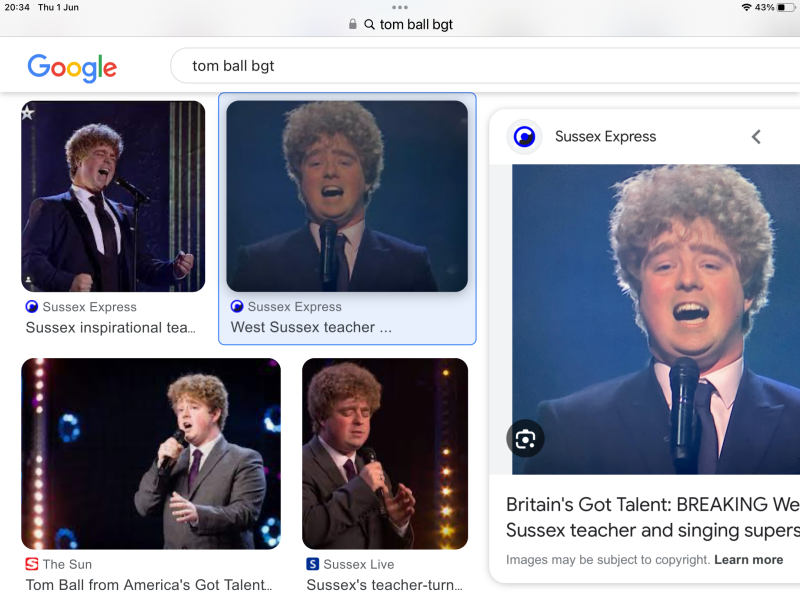Open the 'Britain's Got Talent: BREAKING' headline
This screenshot has height=600, width=800.
pyautogui.click(x=653, y=517)
